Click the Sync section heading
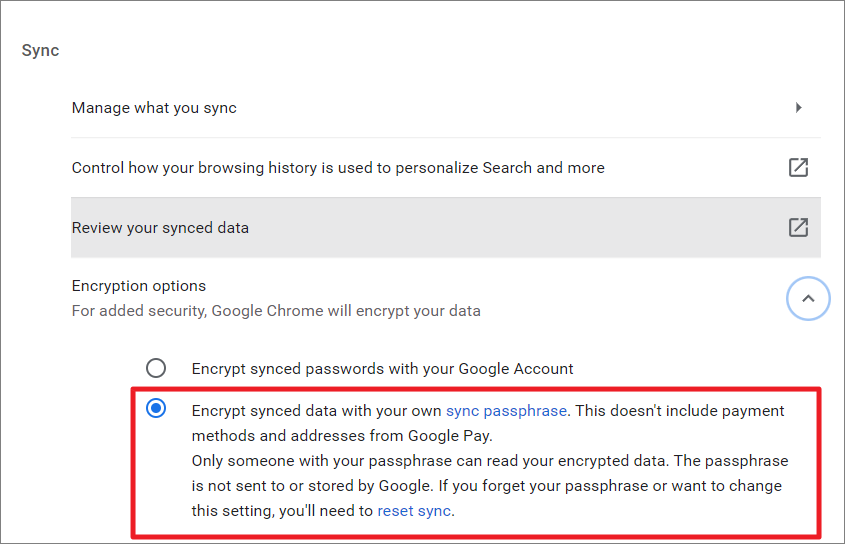This screenshot has width=845, height=544. 40,50
